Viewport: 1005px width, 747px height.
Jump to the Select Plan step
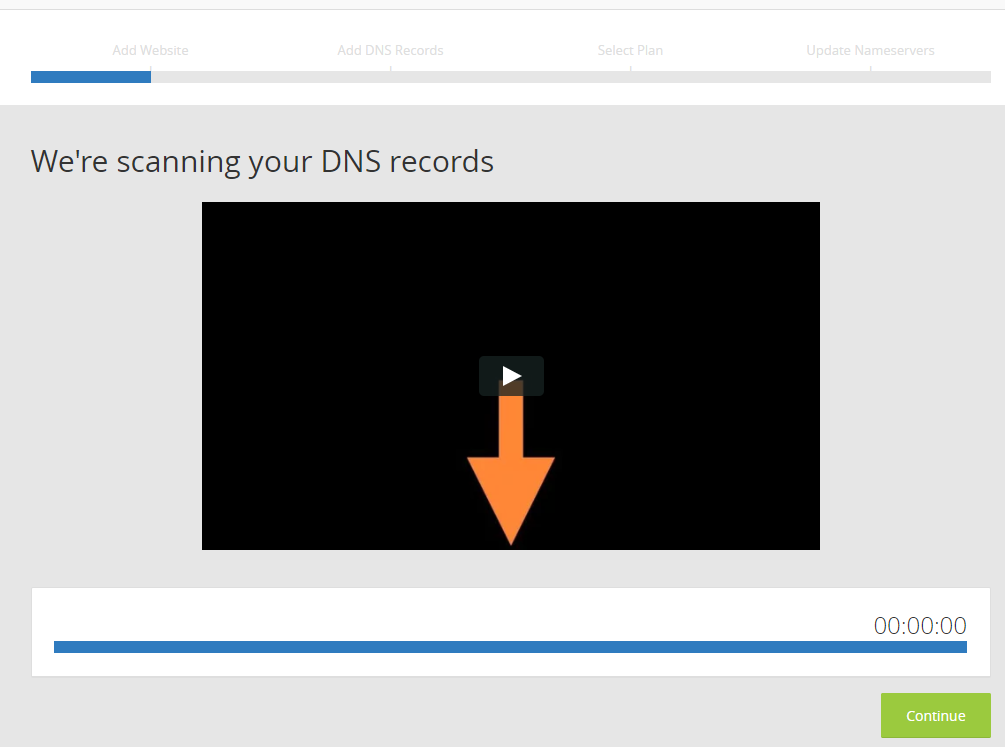[630, 50]
